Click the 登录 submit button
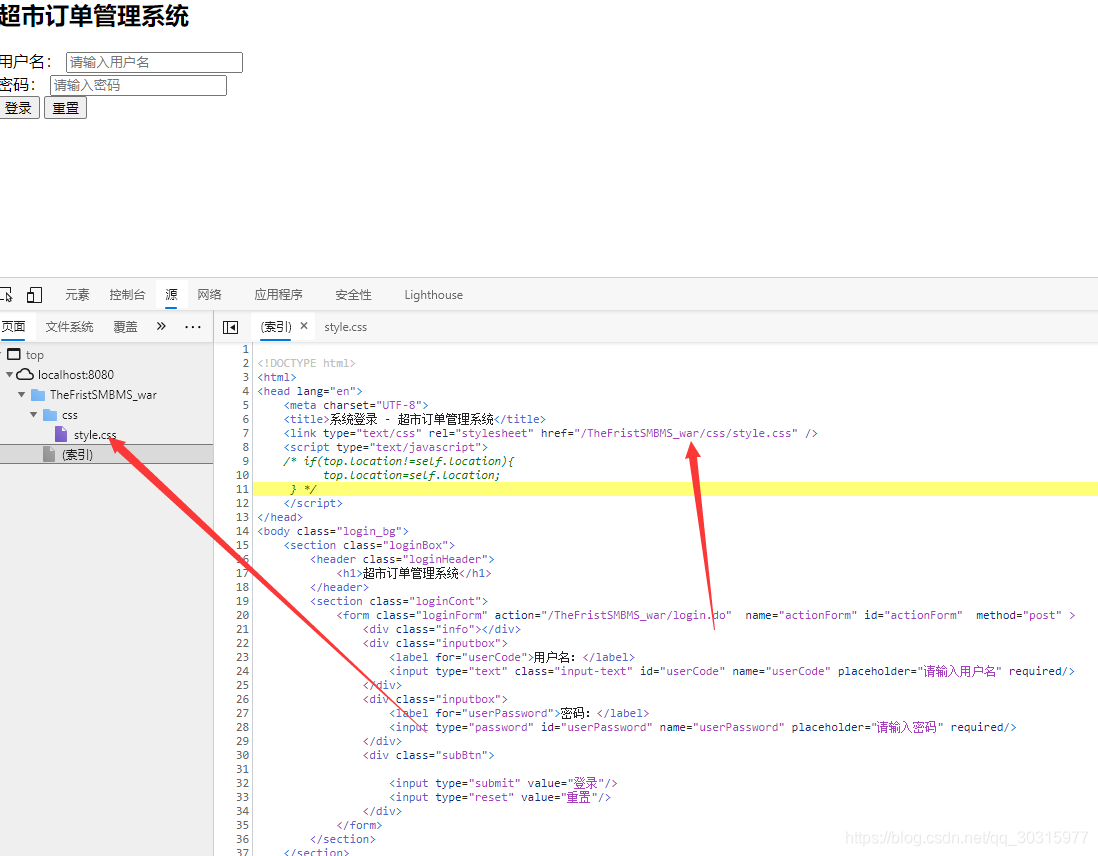This screenshot has width=1098, height=856. point(19,107)
